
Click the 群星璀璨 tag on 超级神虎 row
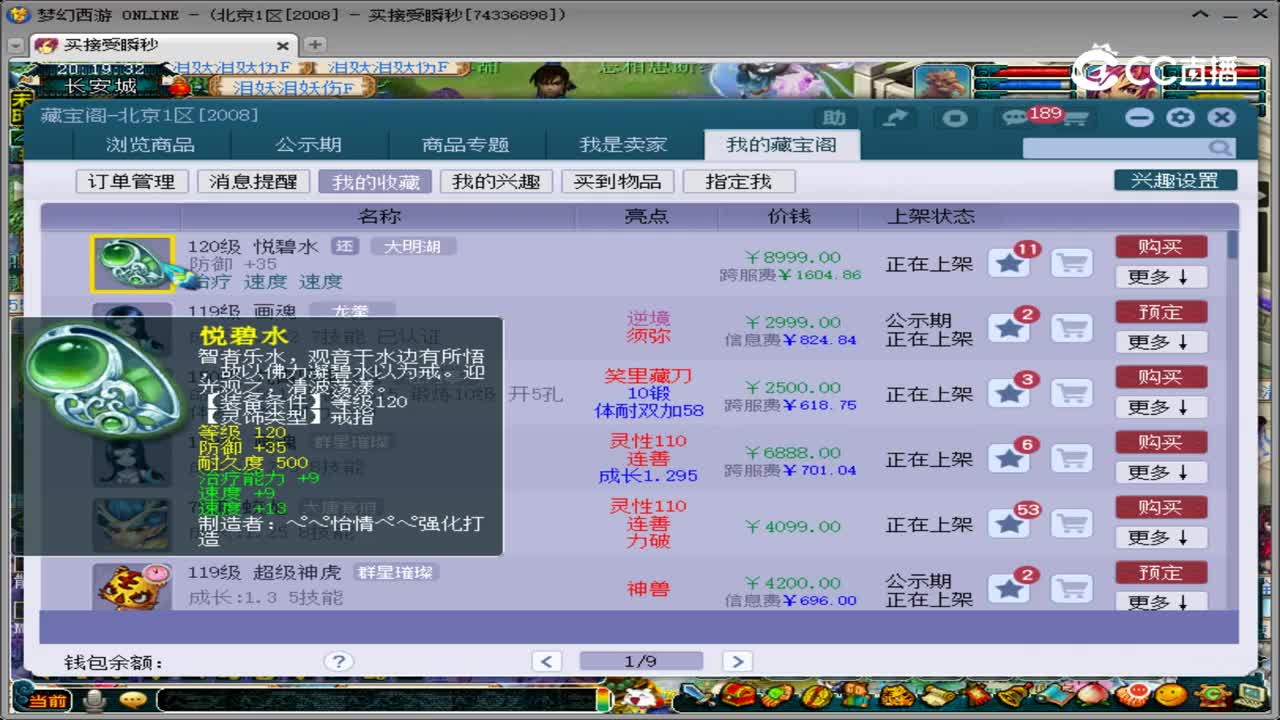tap(397, 572)
